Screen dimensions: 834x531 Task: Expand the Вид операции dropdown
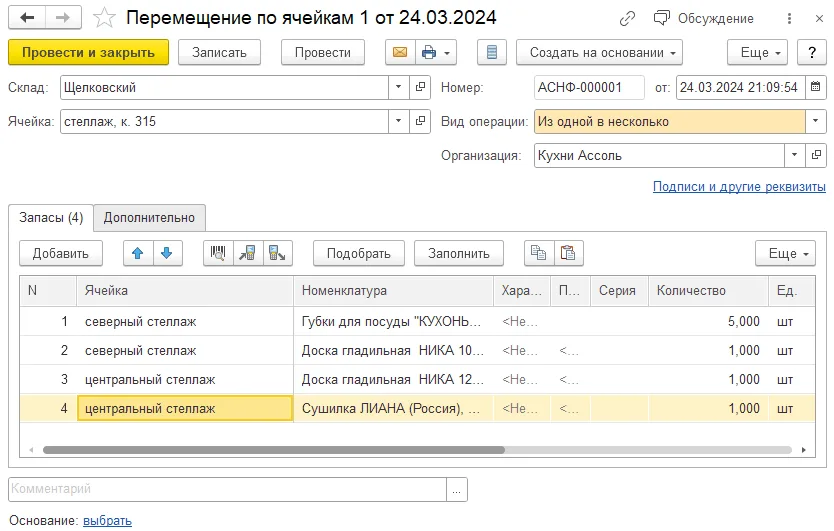tap(815, 121)
